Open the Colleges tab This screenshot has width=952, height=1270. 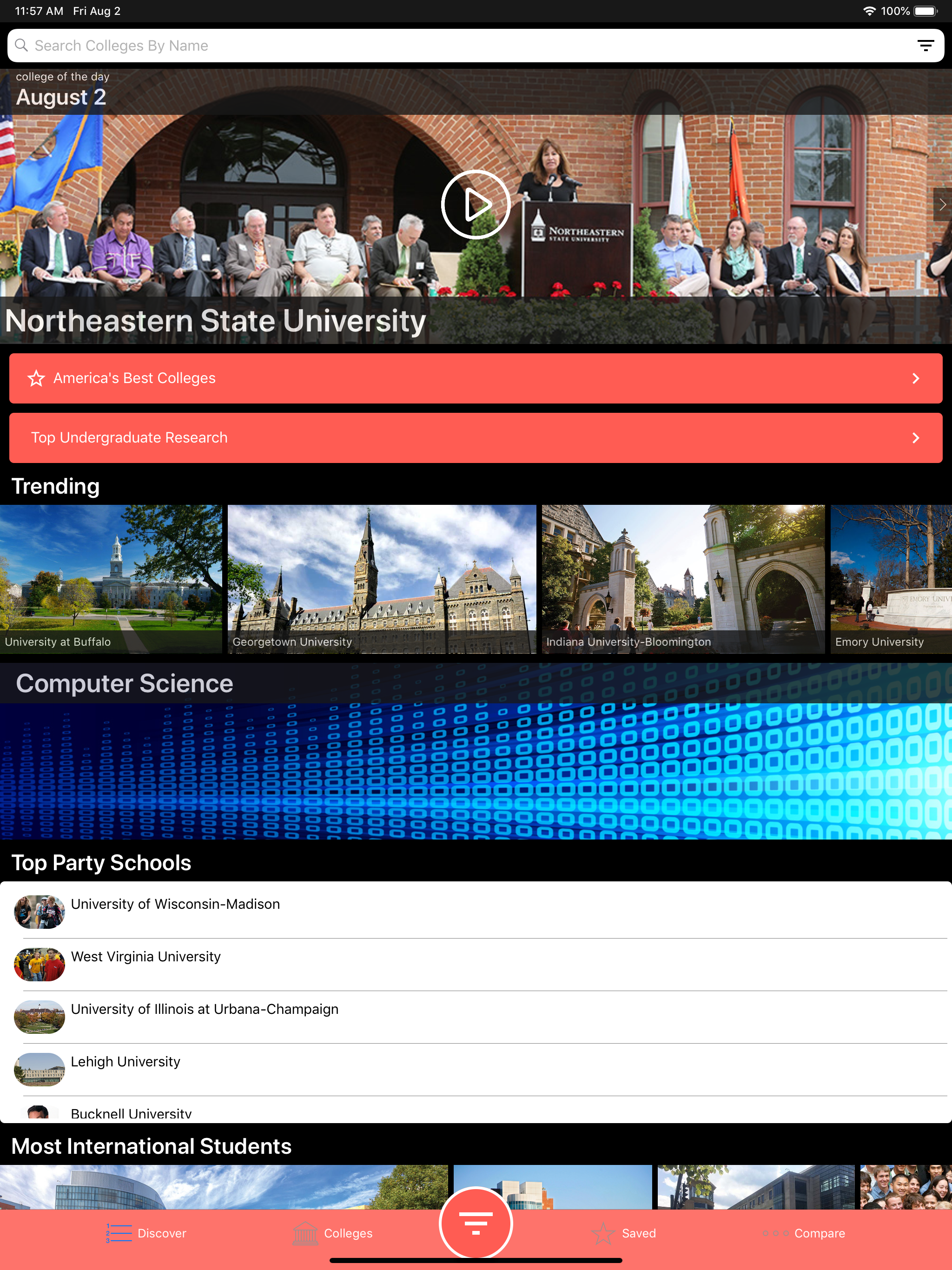332,1233
